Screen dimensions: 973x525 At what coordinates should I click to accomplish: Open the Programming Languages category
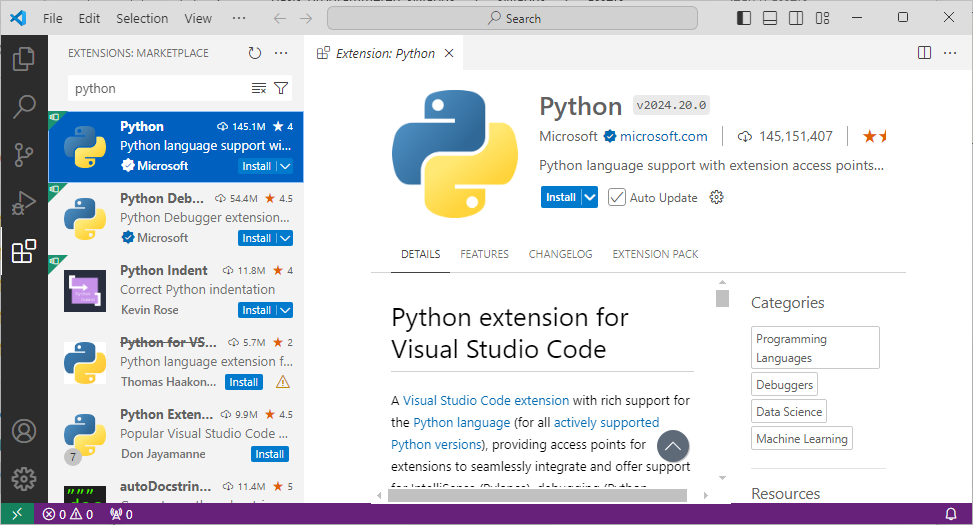point(815,348)
